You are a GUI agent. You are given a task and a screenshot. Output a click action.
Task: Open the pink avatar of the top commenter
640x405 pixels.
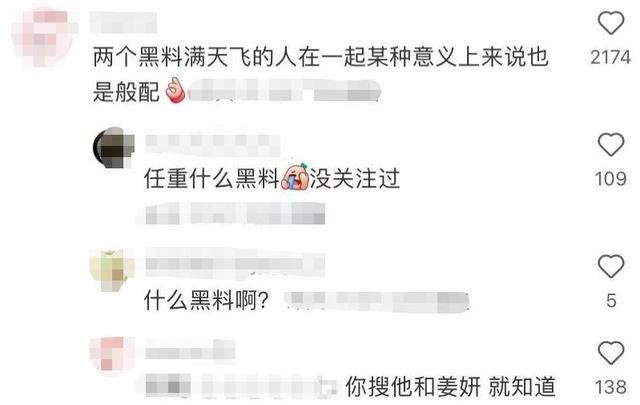[x=44, y=38]
